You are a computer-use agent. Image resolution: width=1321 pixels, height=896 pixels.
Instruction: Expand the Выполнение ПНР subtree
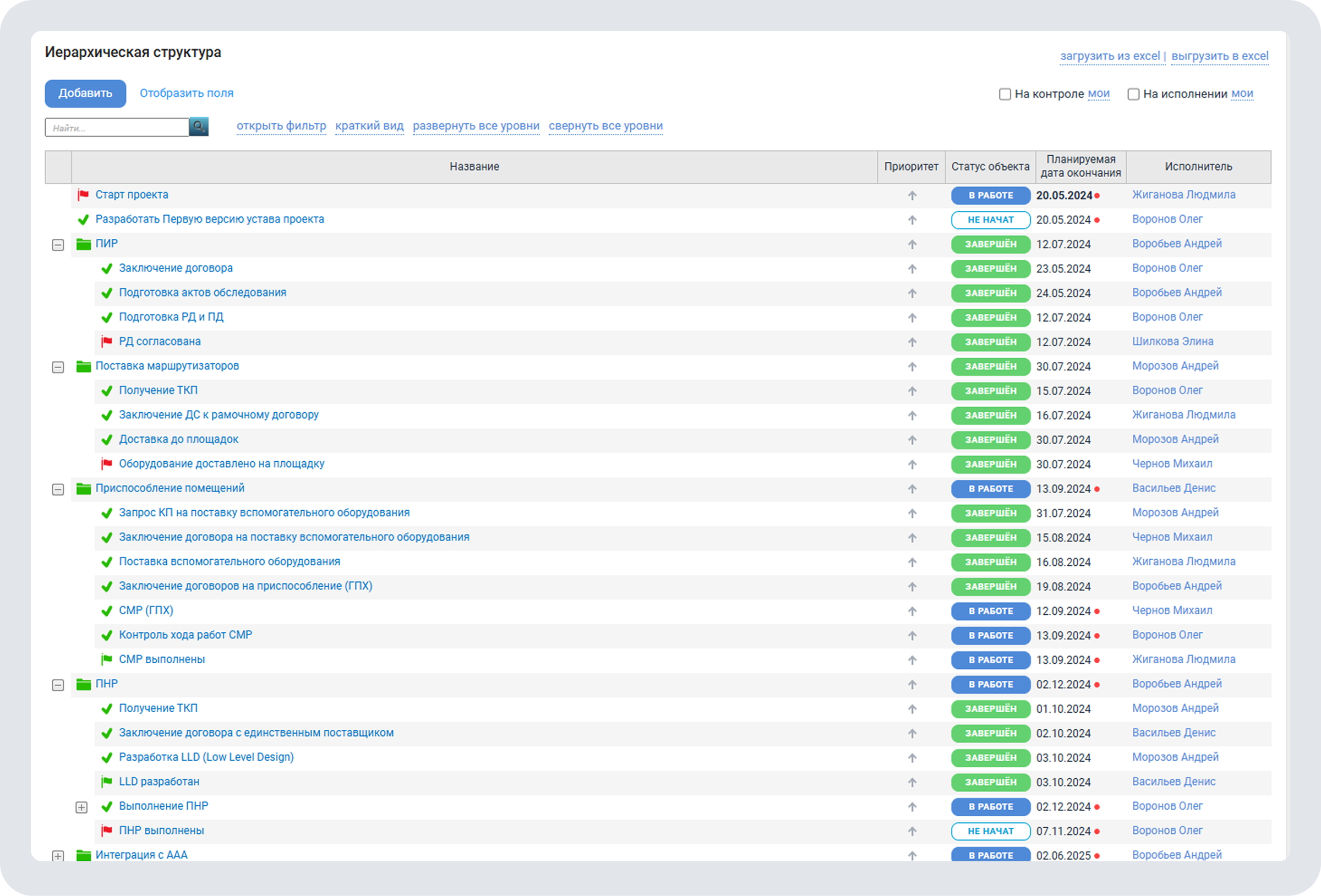point(81,807)
